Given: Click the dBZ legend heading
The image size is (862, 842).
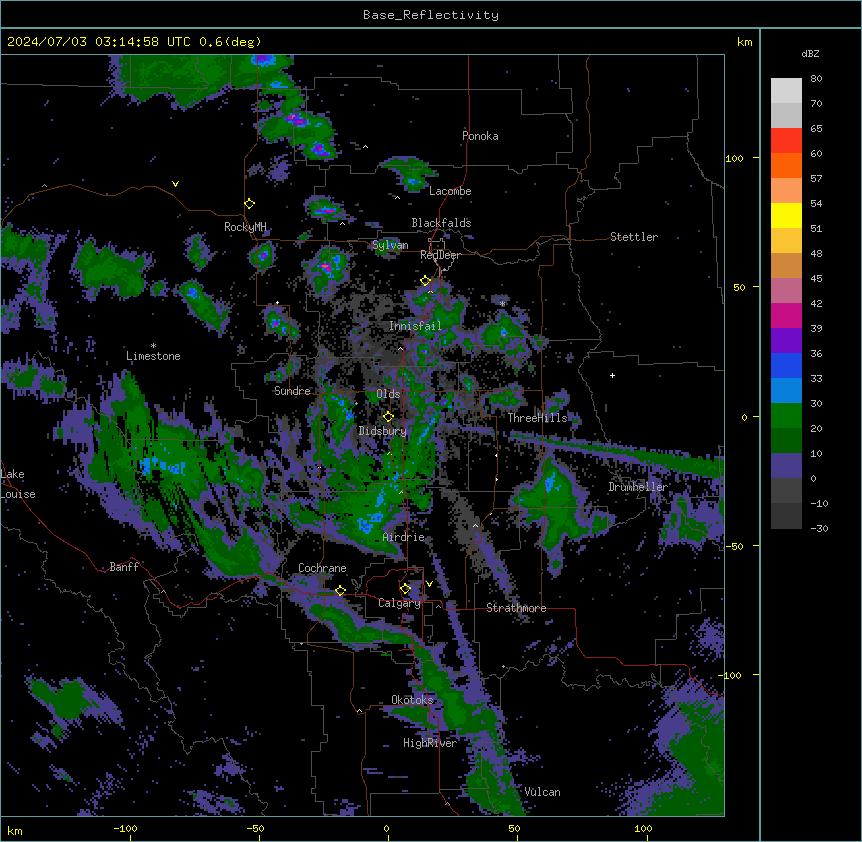Looking at the screenshot, I should click(810, 53).
